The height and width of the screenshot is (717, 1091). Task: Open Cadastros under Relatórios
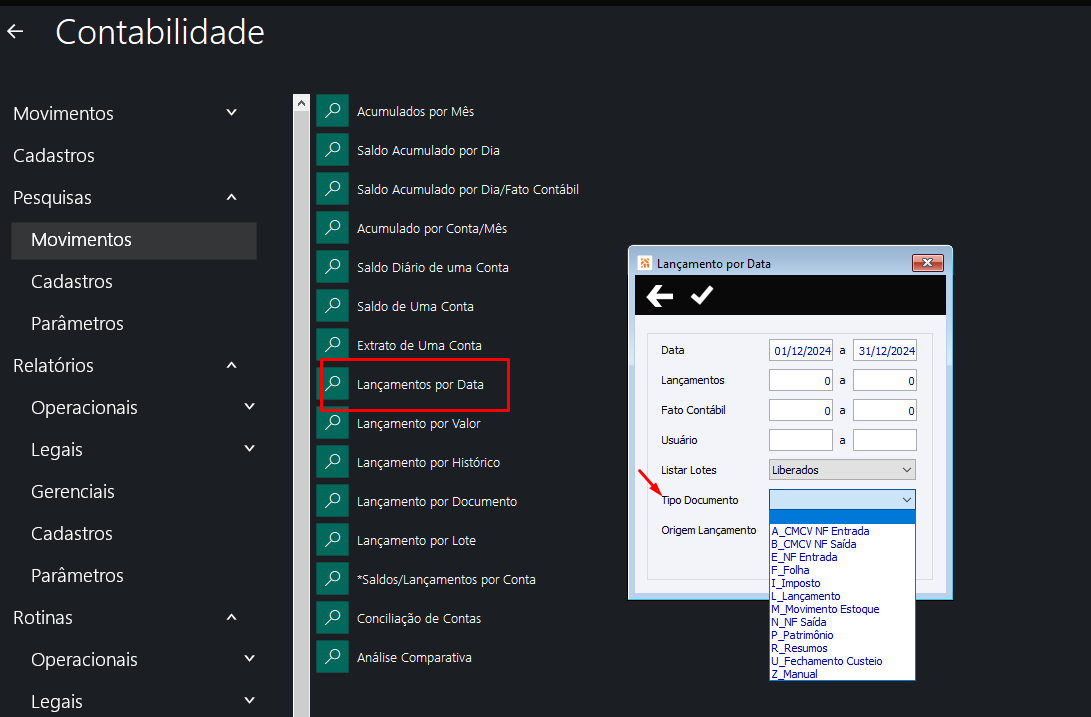click(x=72, y=533)
